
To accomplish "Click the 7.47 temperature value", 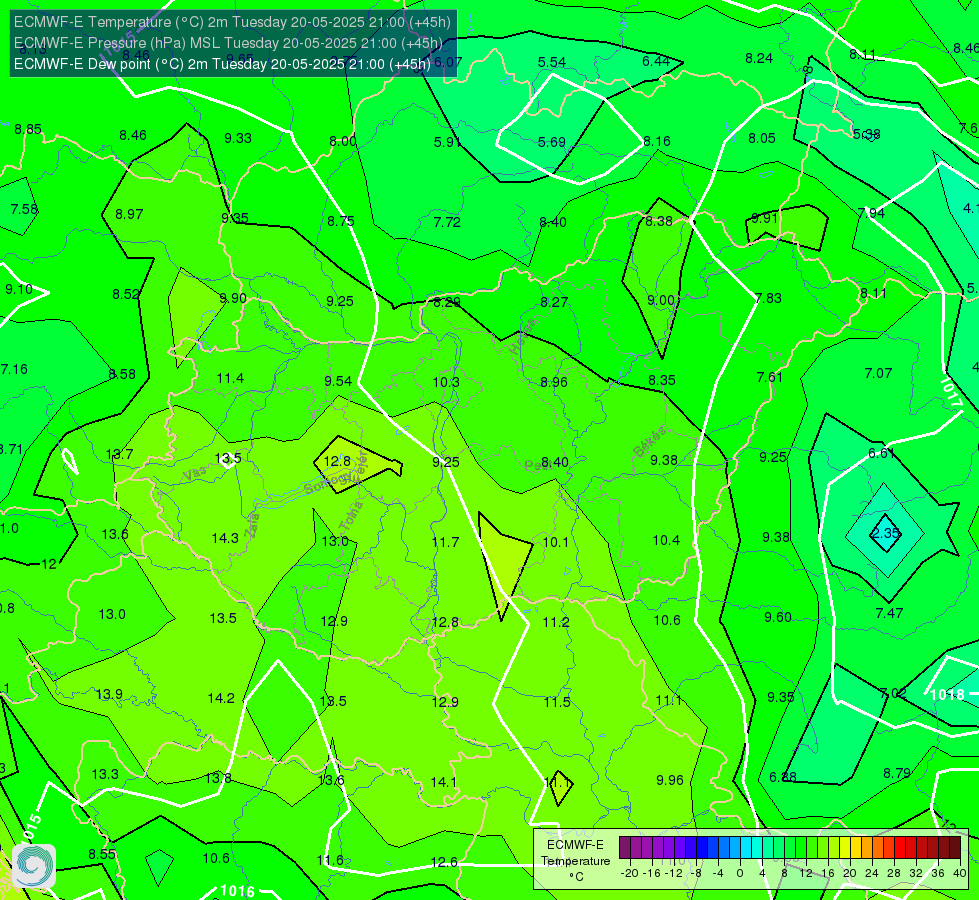I will click(x=889, y=613).
